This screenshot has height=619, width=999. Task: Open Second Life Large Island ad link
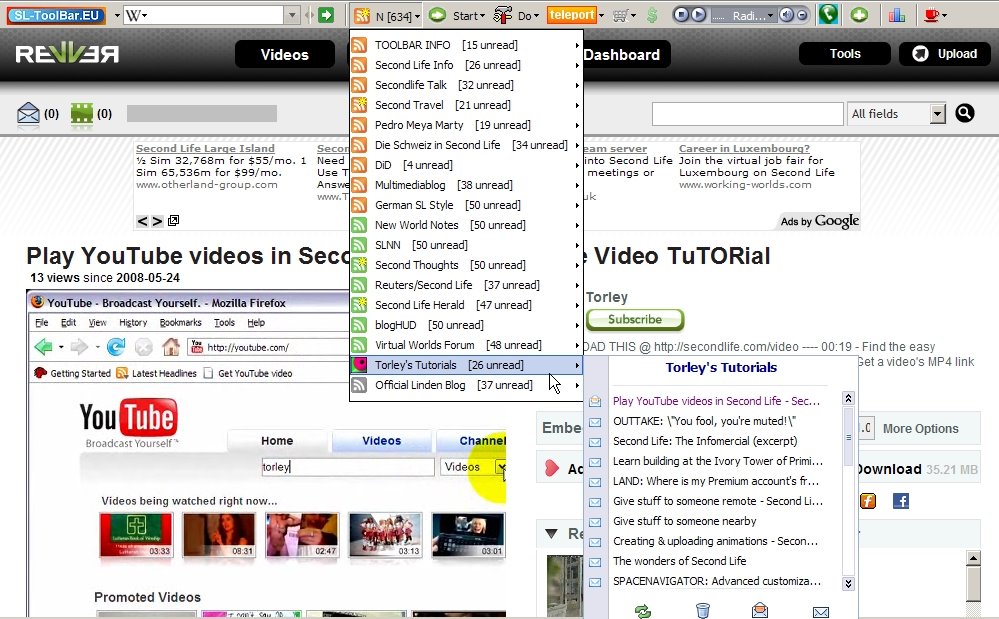[205, 148]
